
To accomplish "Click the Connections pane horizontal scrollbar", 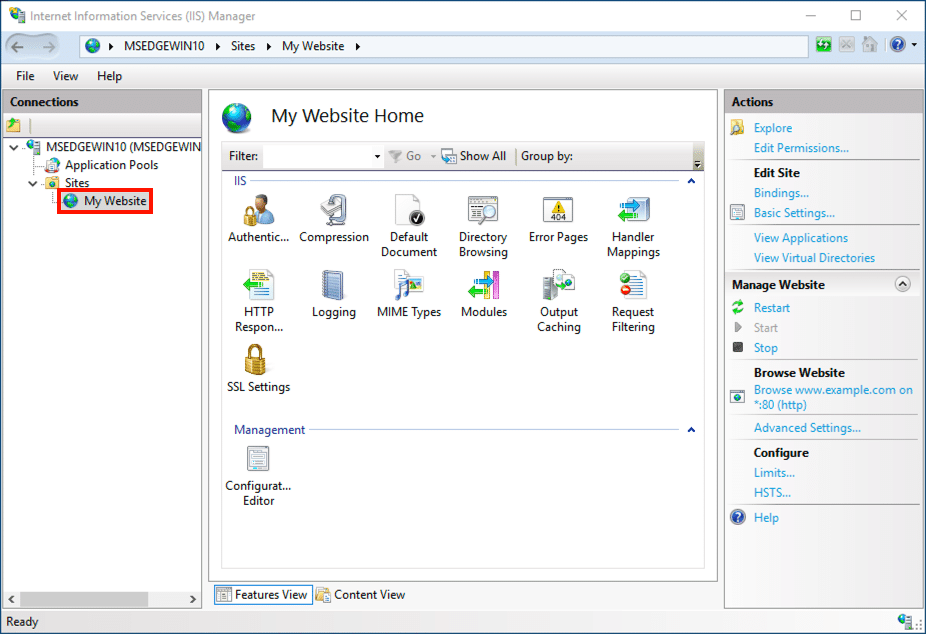I will click(100, 599).
